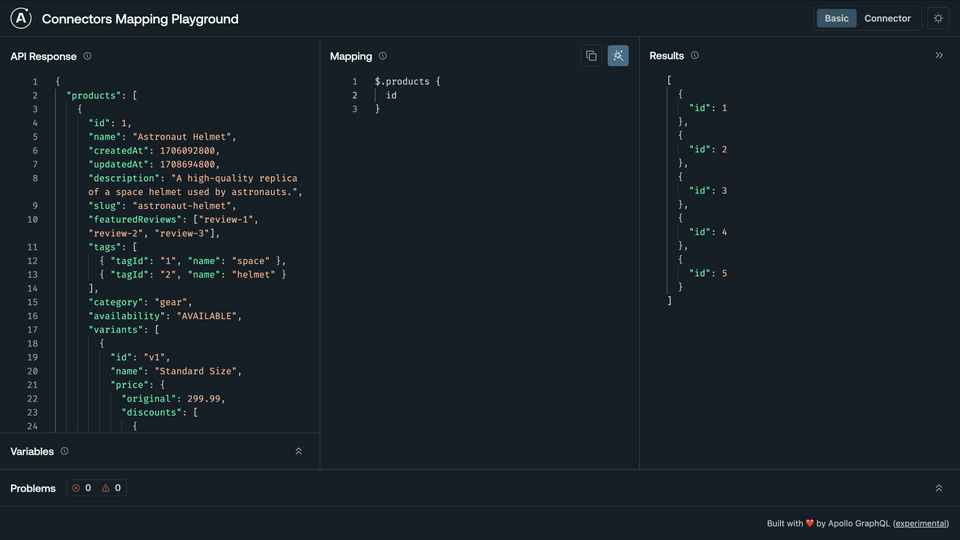Click the "id": 3 result entry
This screenshot has height=540, width=960.
click(708, 190)
